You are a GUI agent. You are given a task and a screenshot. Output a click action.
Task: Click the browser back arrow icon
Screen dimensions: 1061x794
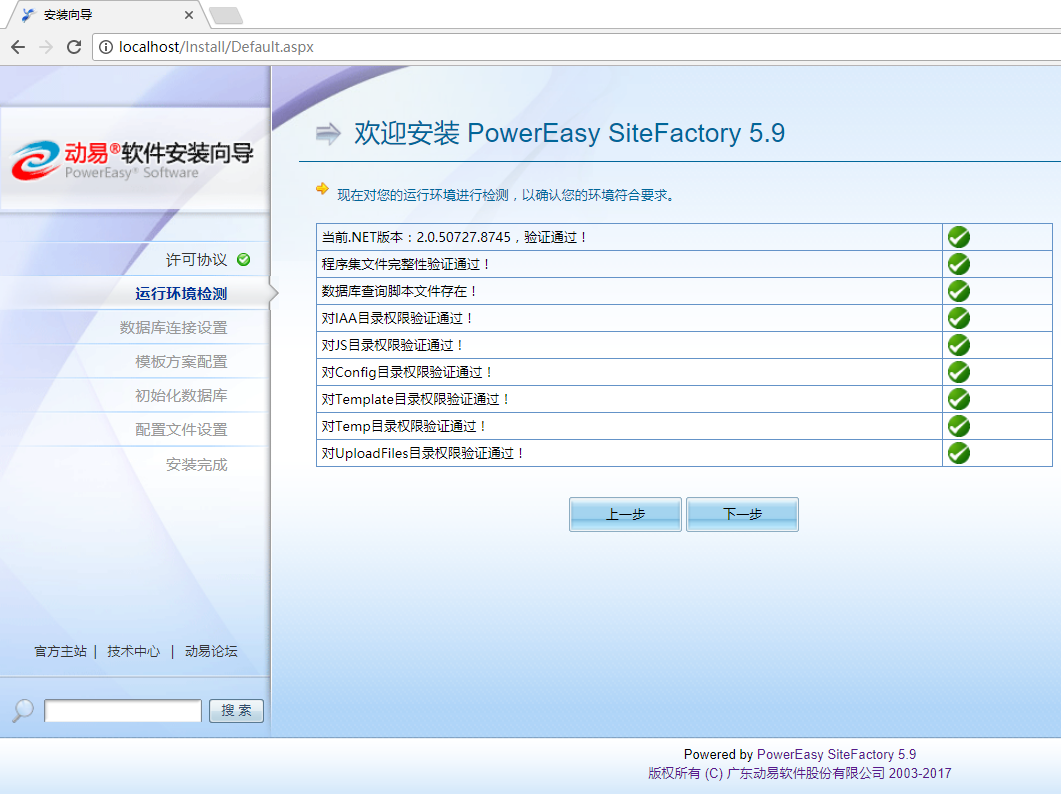(x=18, y=47)
